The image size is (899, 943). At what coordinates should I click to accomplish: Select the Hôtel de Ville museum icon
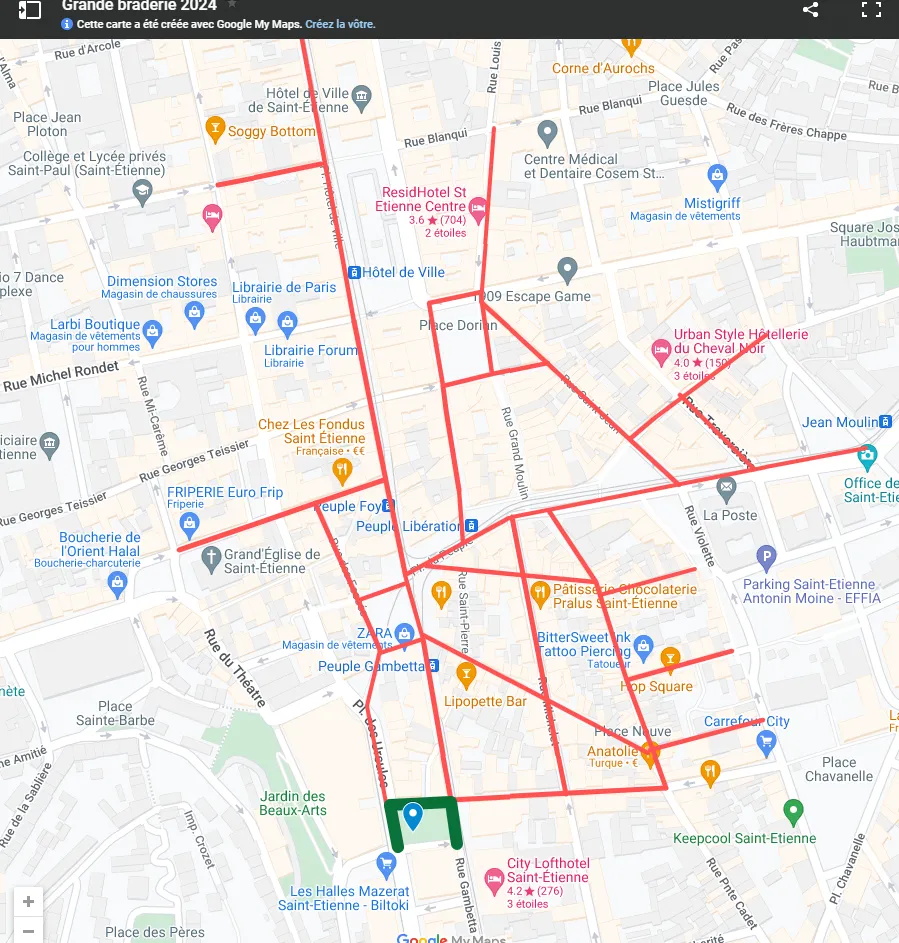[x=362, y=96]
